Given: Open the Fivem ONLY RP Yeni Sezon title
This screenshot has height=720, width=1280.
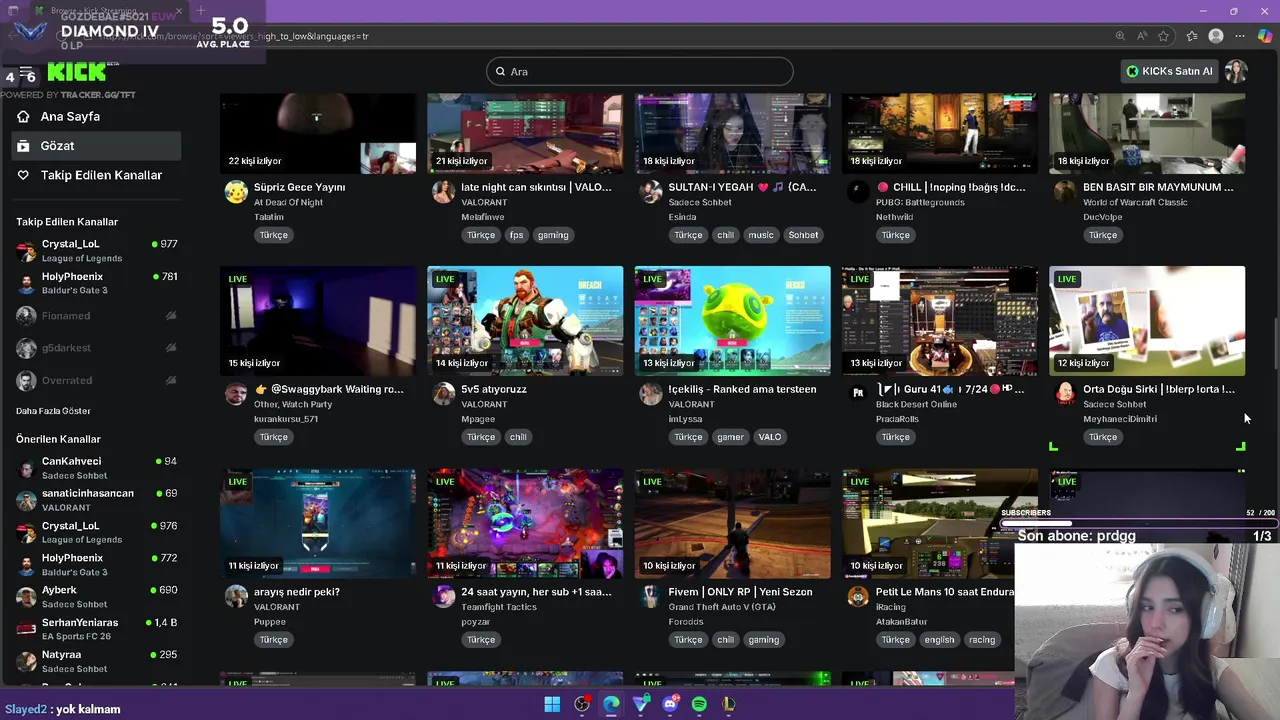Looking at the screenshot, I should tap(740, 592).
